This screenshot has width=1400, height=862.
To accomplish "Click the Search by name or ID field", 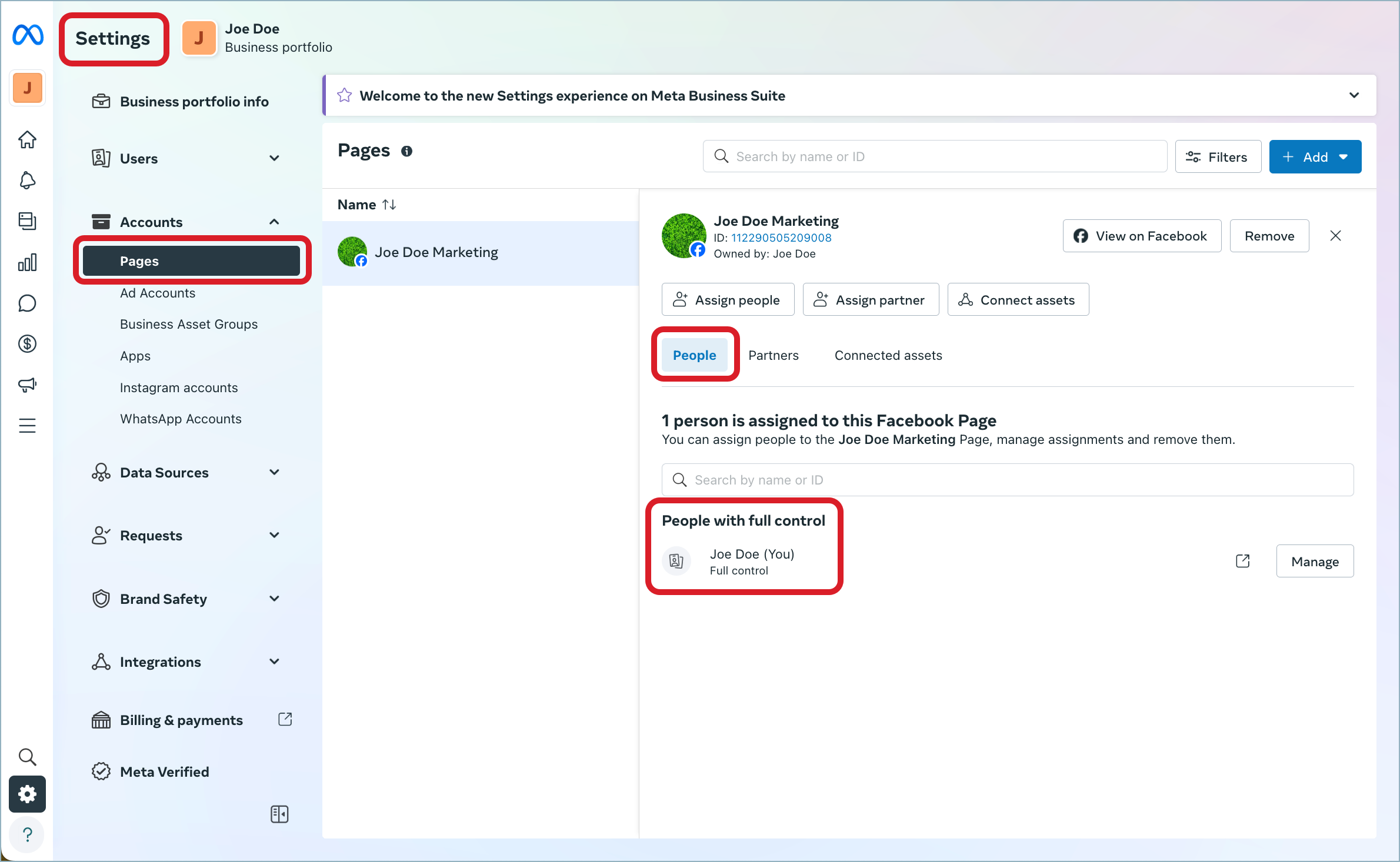I will click(934, 156).
